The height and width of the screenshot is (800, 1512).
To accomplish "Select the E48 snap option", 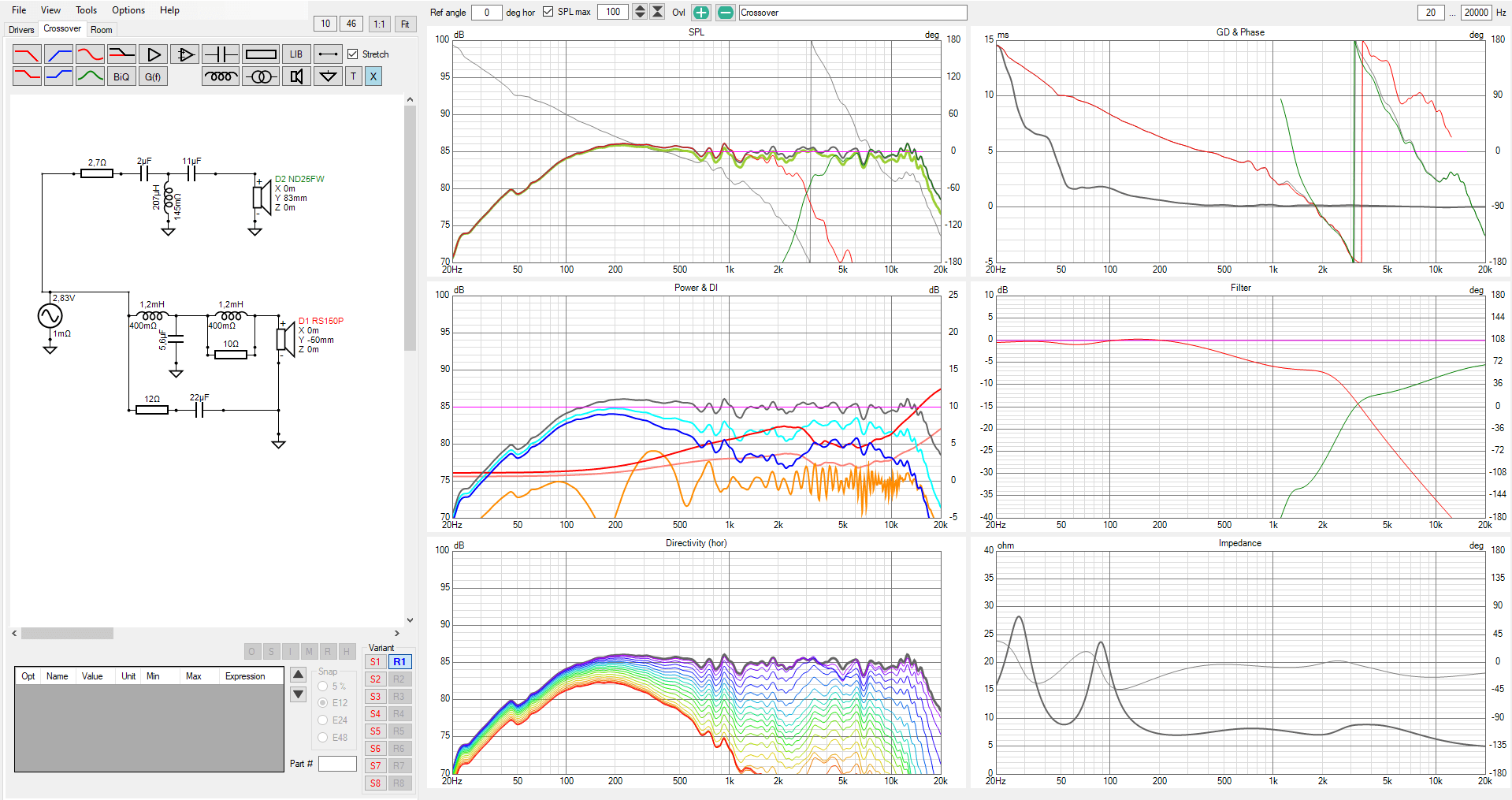I will [323, 737].
